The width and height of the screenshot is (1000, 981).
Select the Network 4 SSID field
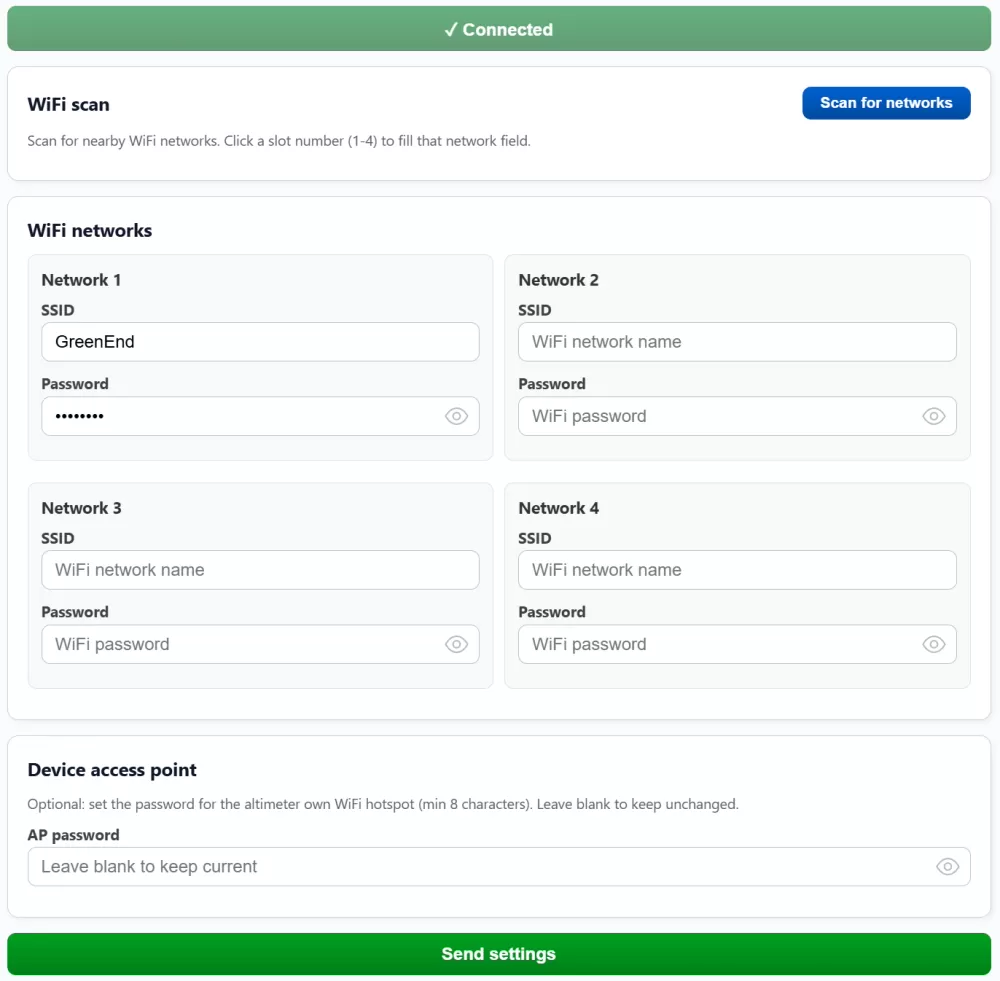[x=737, y=570]
